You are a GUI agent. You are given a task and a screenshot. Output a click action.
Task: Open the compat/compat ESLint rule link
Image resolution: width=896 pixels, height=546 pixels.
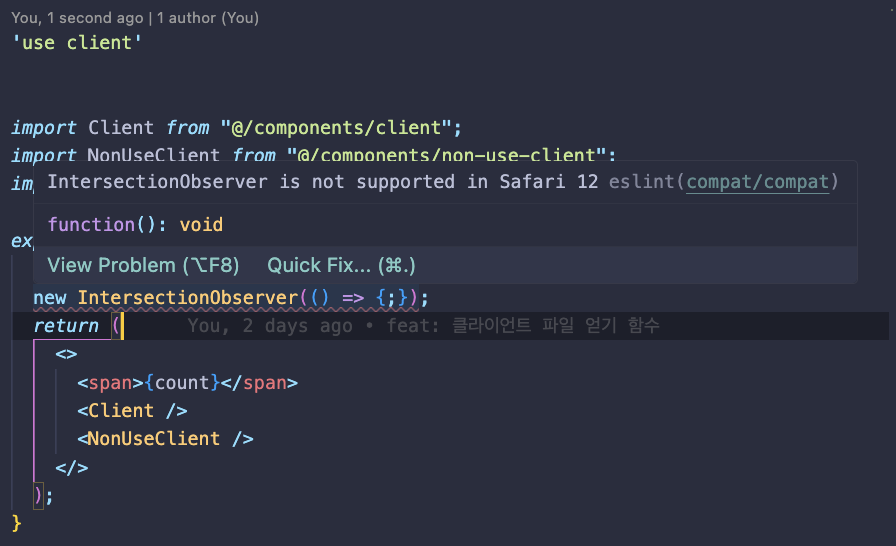coord(758,182)
